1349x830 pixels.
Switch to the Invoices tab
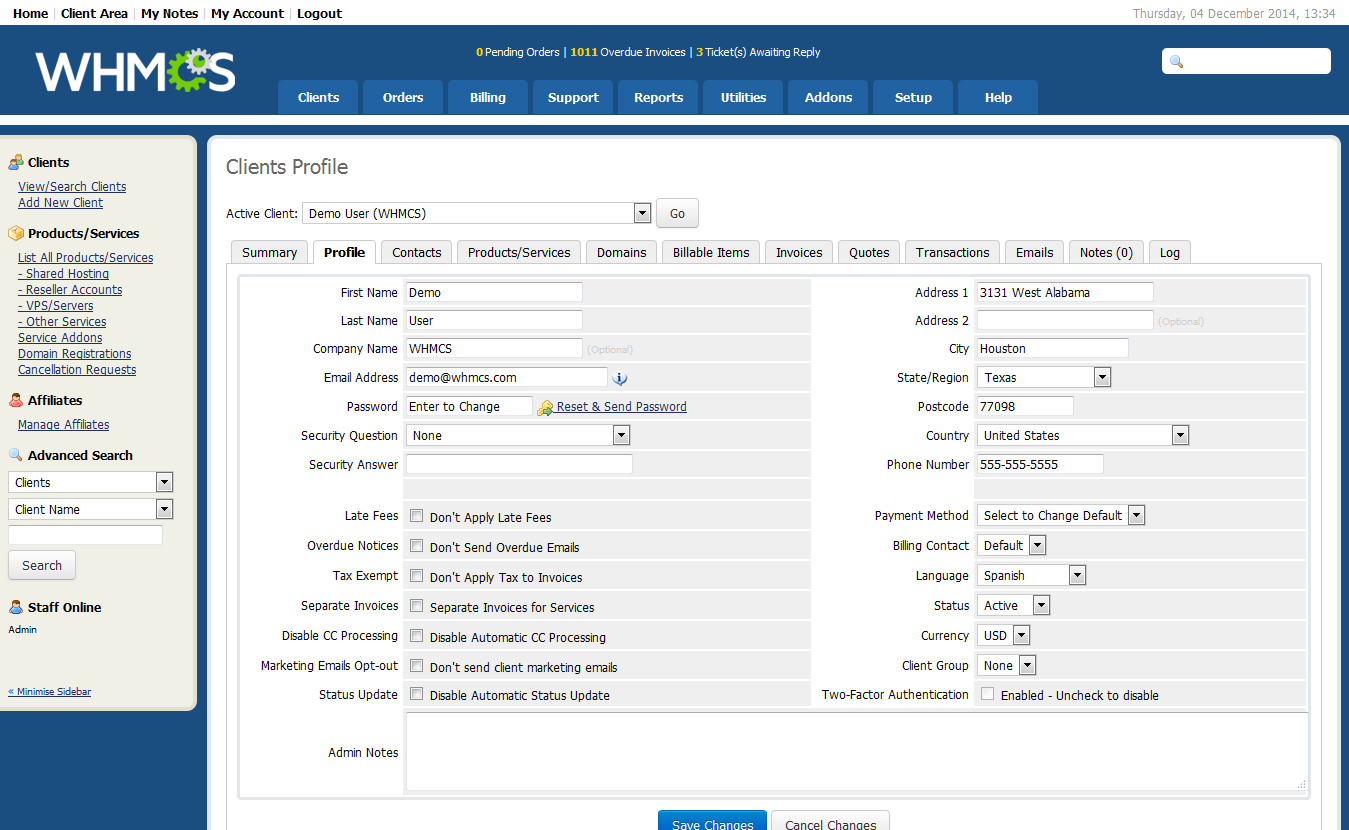coord(799,252)
